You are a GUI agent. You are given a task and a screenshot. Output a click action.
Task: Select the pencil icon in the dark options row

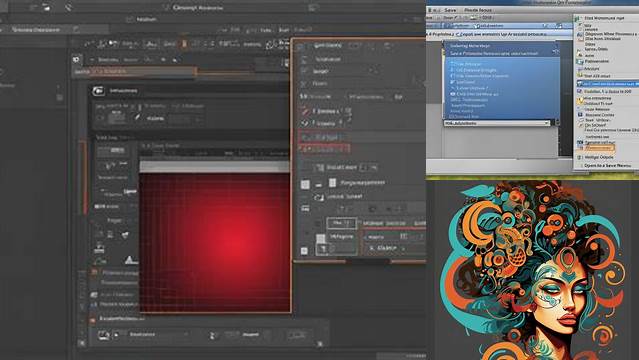click(x=138, y=117)
